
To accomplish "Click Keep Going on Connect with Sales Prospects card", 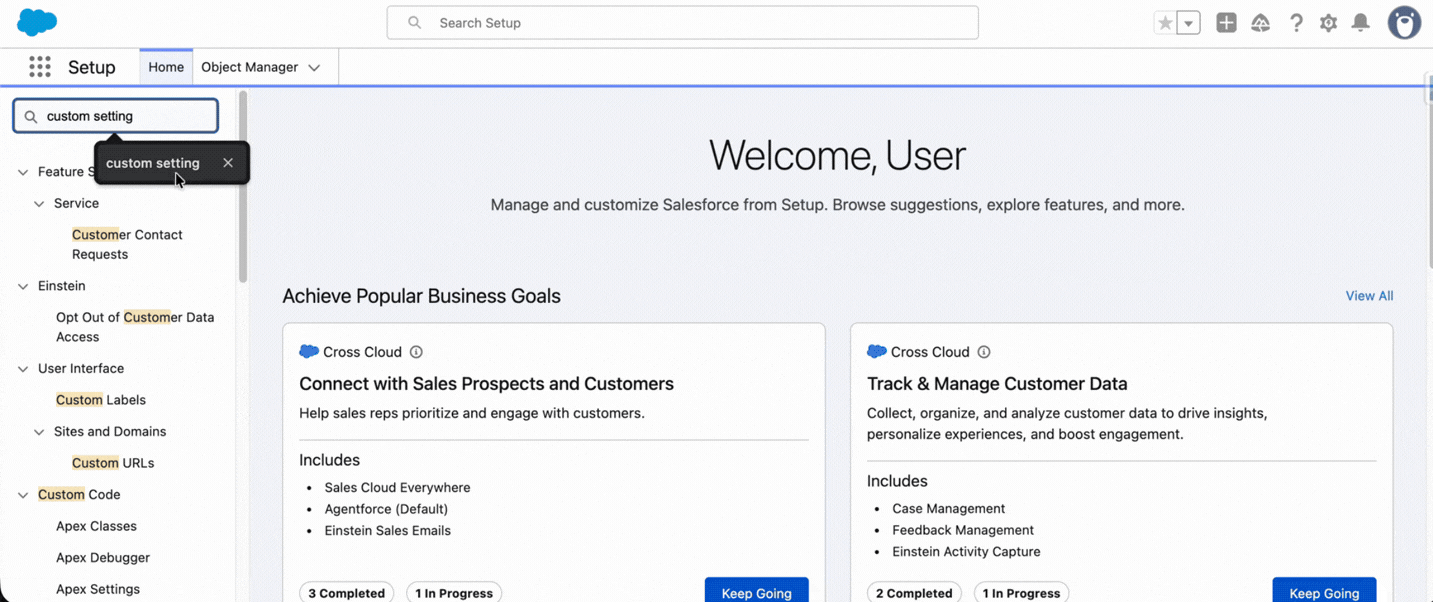I will 756,591.
